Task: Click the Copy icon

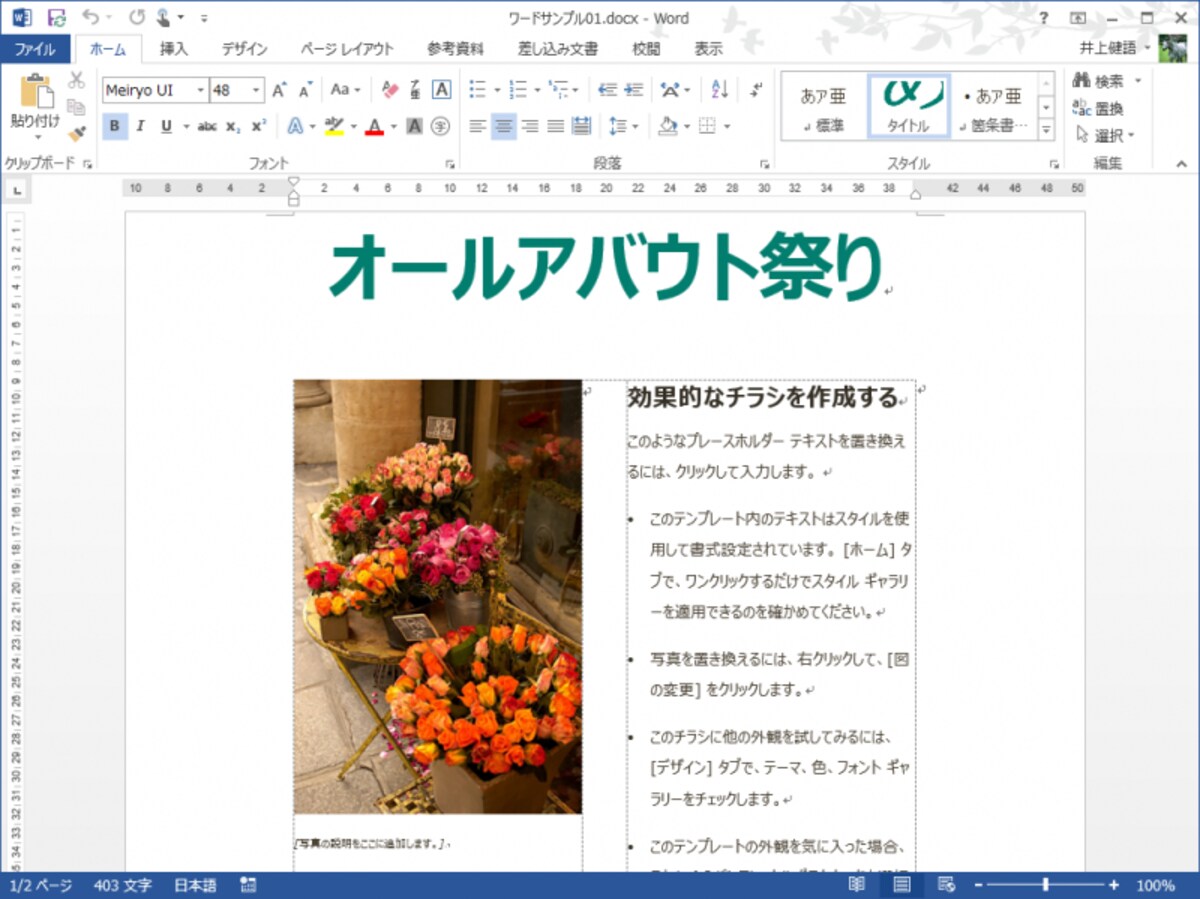Action: pos(77,107)
